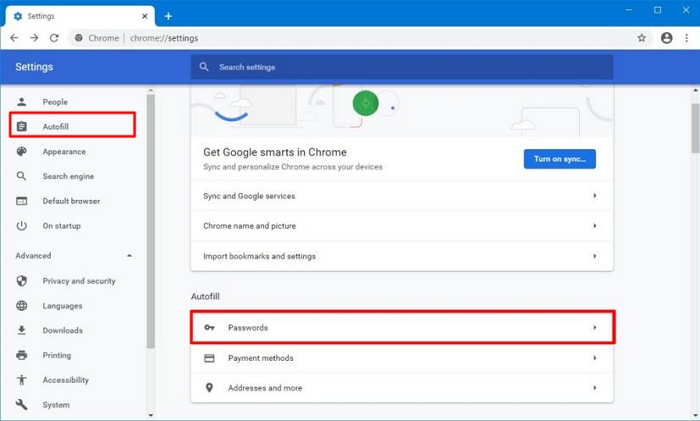Click Addresses and more label
This screenshot has width=700, height=421.
pyautogui.click(x=265, y=388)
